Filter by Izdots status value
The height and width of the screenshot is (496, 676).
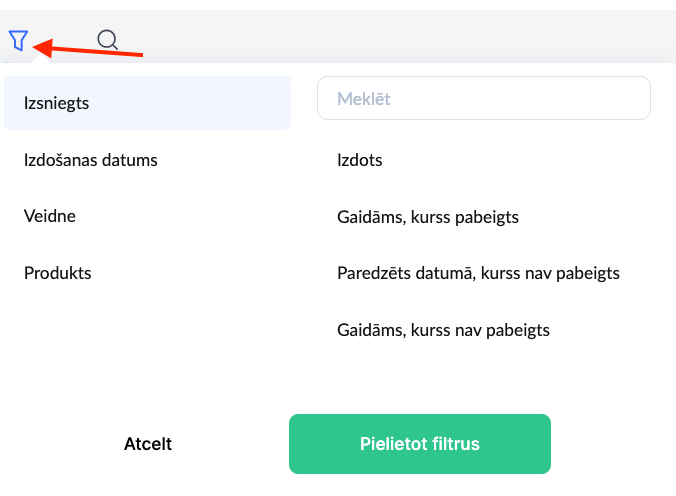coord(360,160)
